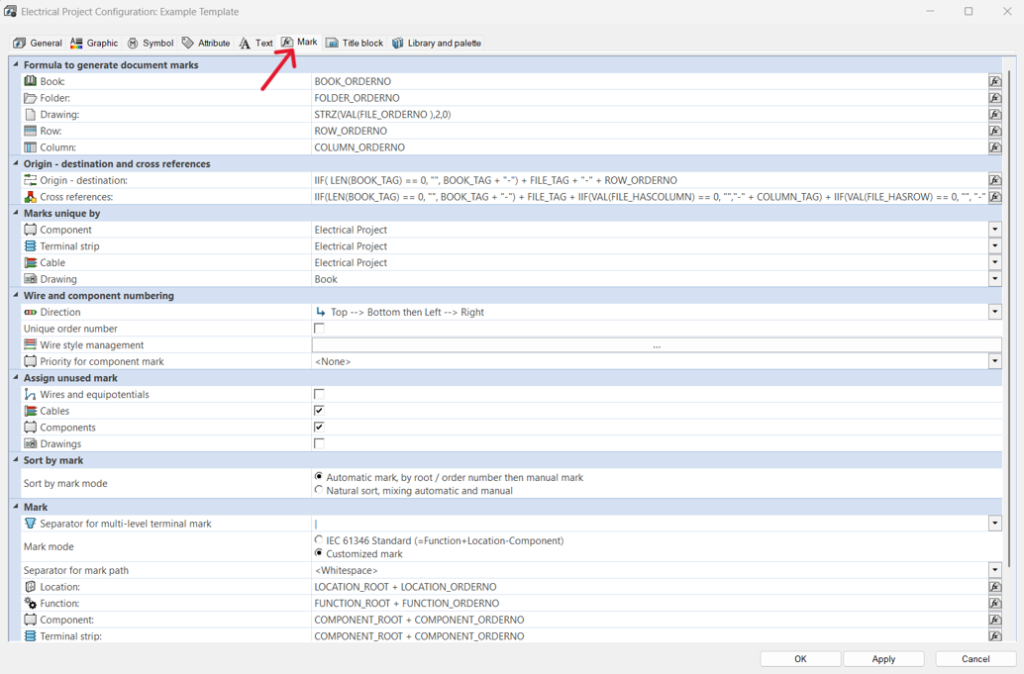
Task: Open formula editor for Origin - destination
Action: [x=995, y=180]
